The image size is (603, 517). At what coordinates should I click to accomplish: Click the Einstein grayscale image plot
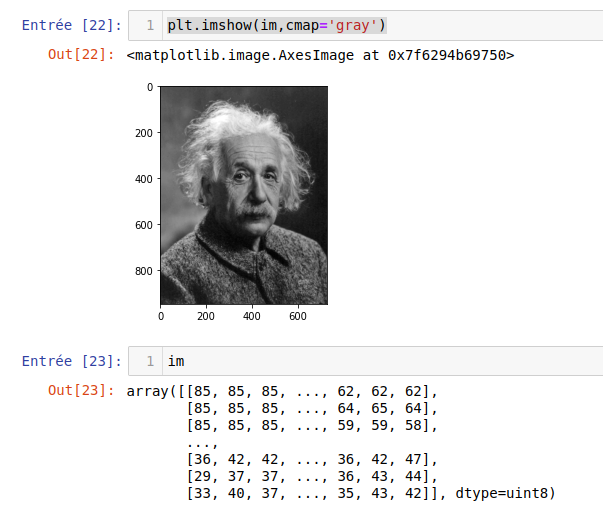click(x=244, y=195)
